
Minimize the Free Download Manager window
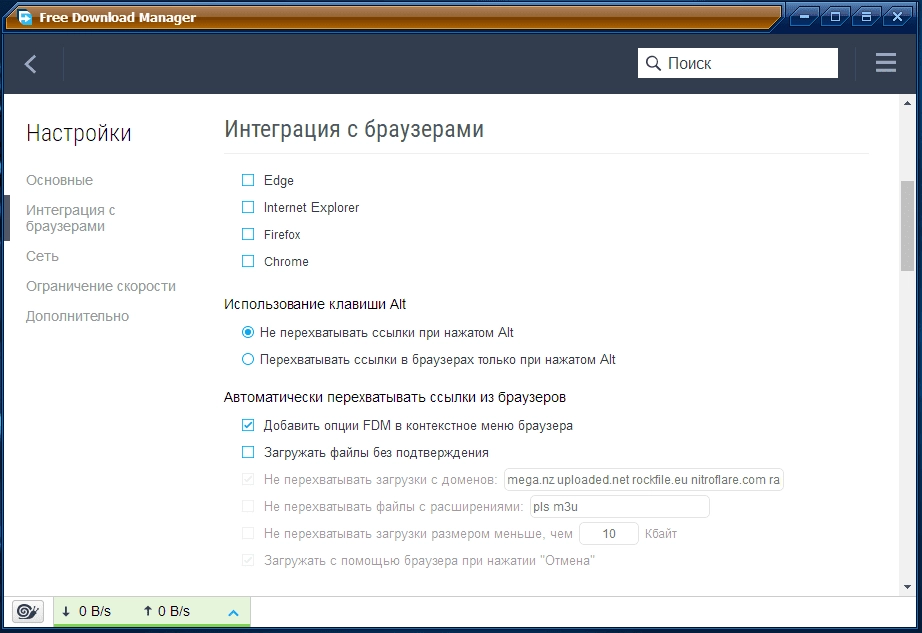804,17
